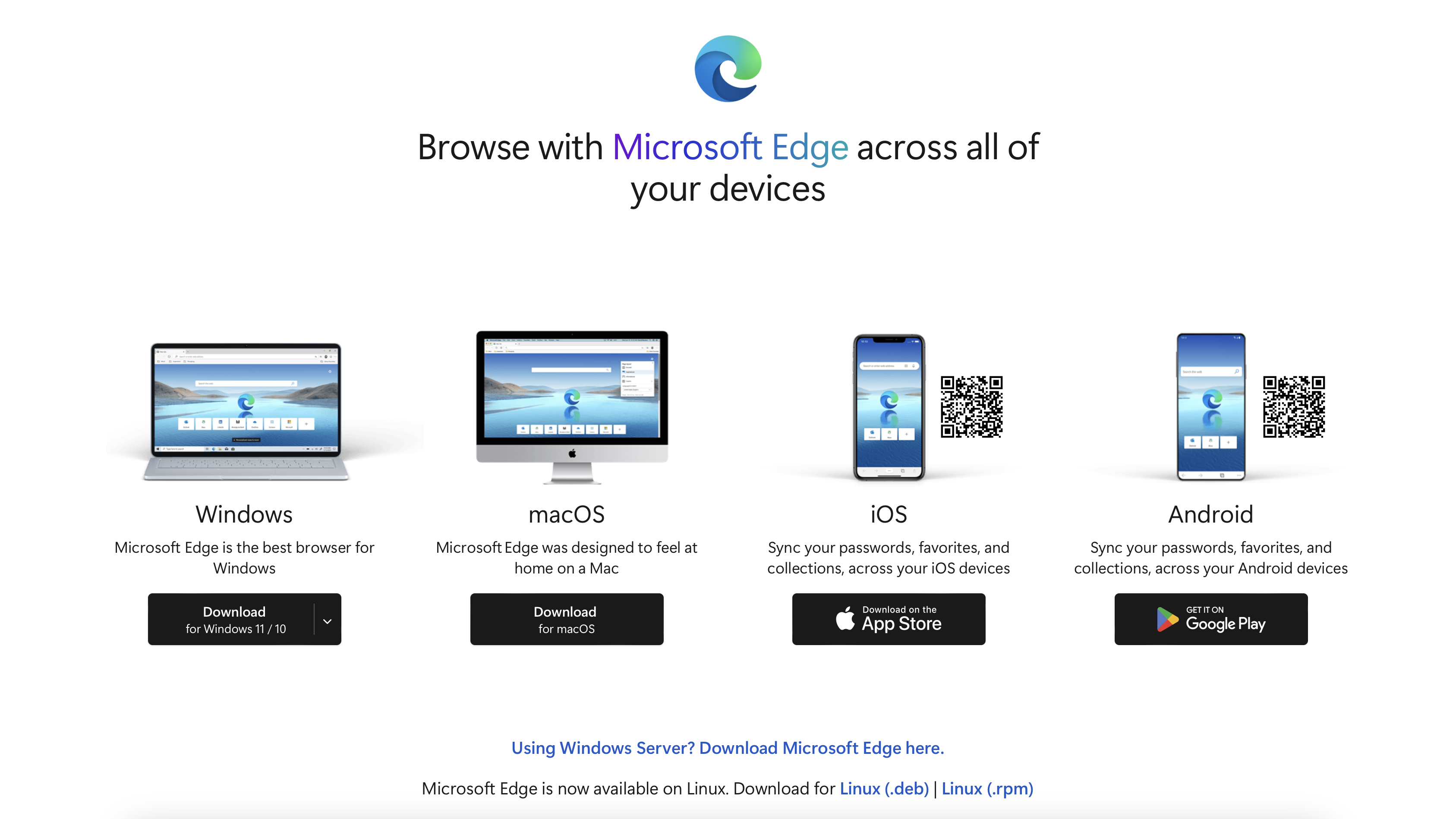This screenshot has height=819, width=1456.
Task: Click the macOS iMac thumbnail
Action: tap(566, 409)
